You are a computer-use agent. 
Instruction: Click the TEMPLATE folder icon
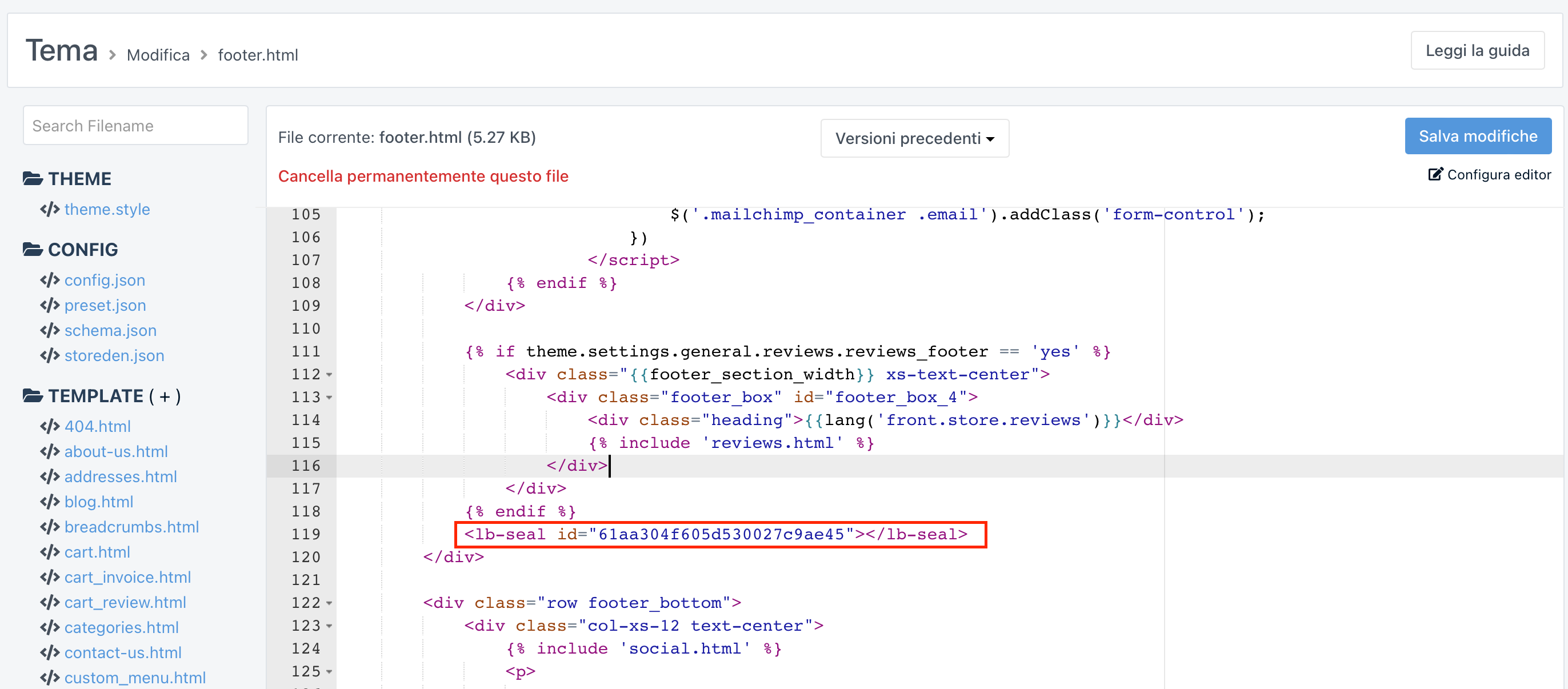(33, 395)
